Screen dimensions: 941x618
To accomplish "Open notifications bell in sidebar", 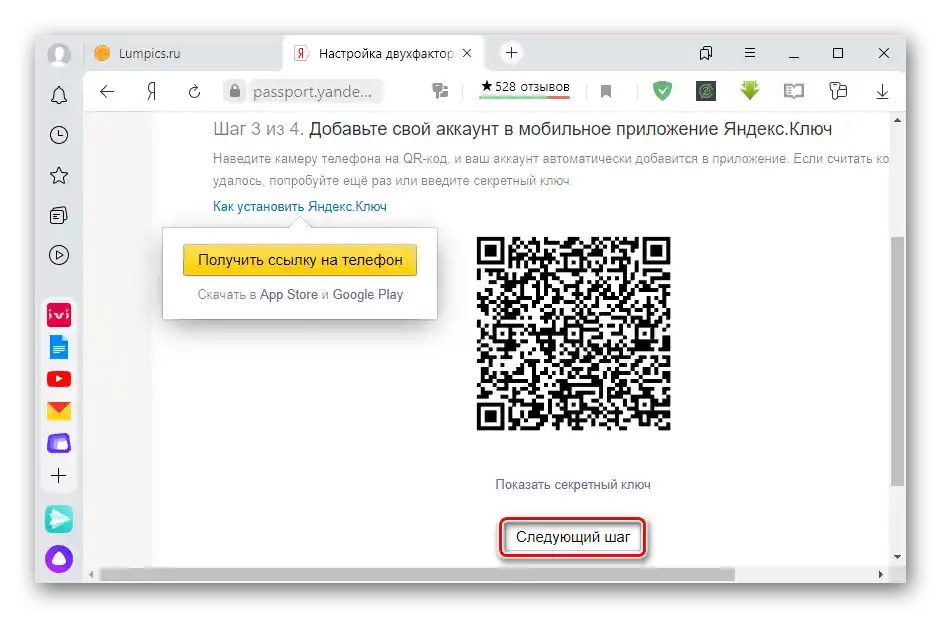I will (x=59, y=95).
